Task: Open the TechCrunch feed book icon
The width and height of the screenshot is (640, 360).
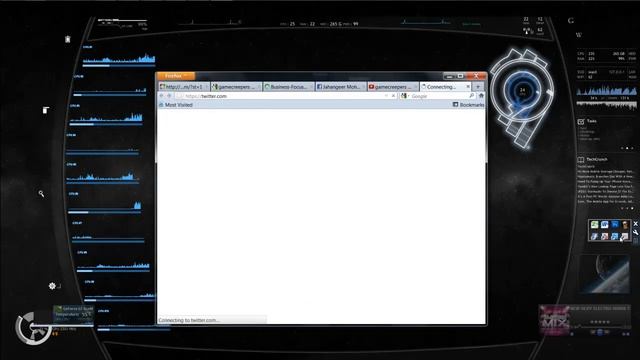Action: 581,160
